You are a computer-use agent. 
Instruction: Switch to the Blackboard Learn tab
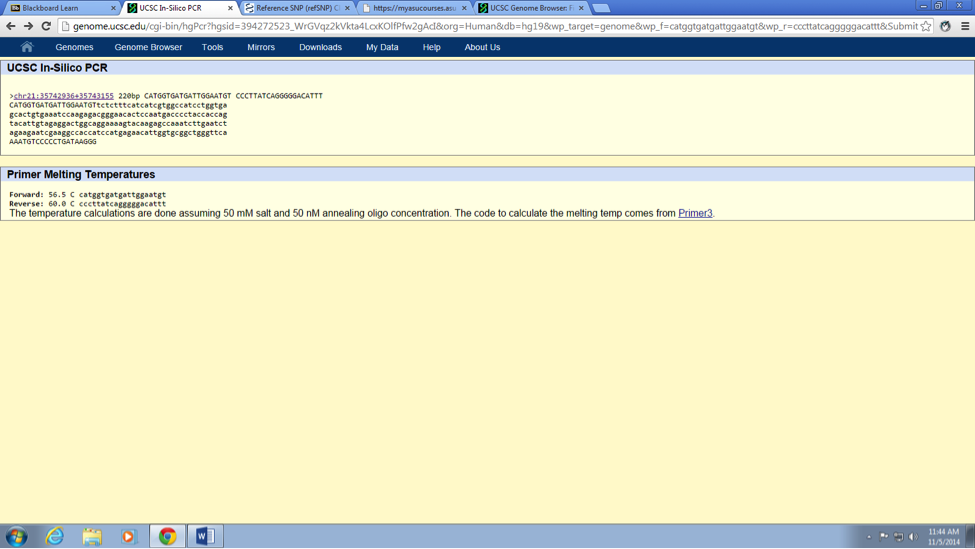point(58,8)
